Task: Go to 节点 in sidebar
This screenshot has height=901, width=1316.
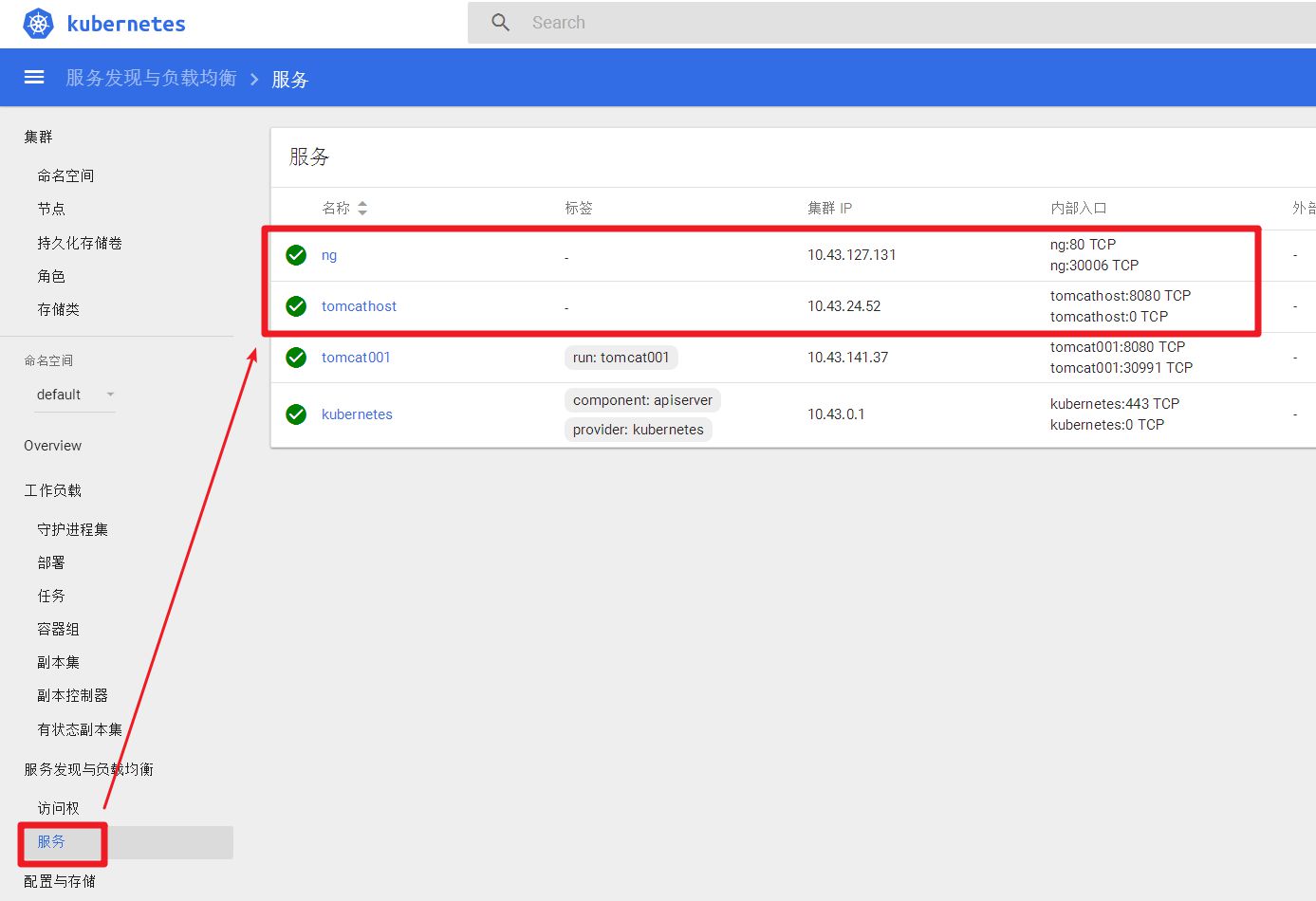Action: click(x=51, y=209)
